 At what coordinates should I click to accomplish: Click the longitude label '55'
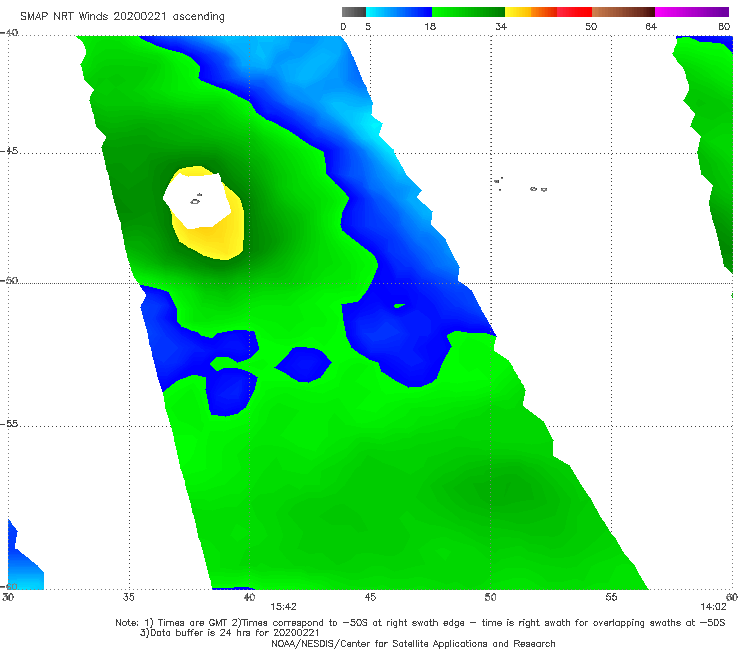(x=611, y=597)
